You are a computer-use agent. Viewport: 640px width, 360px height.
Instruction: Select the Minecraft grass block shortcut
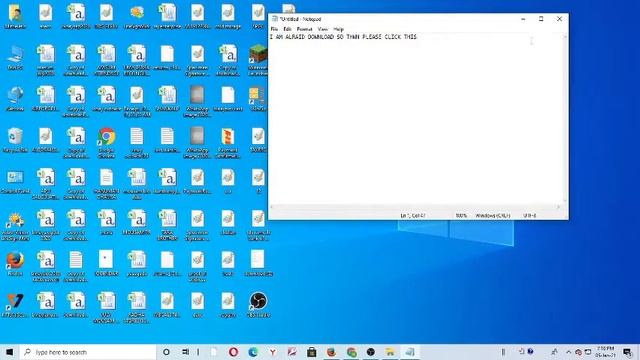[258, 59]
